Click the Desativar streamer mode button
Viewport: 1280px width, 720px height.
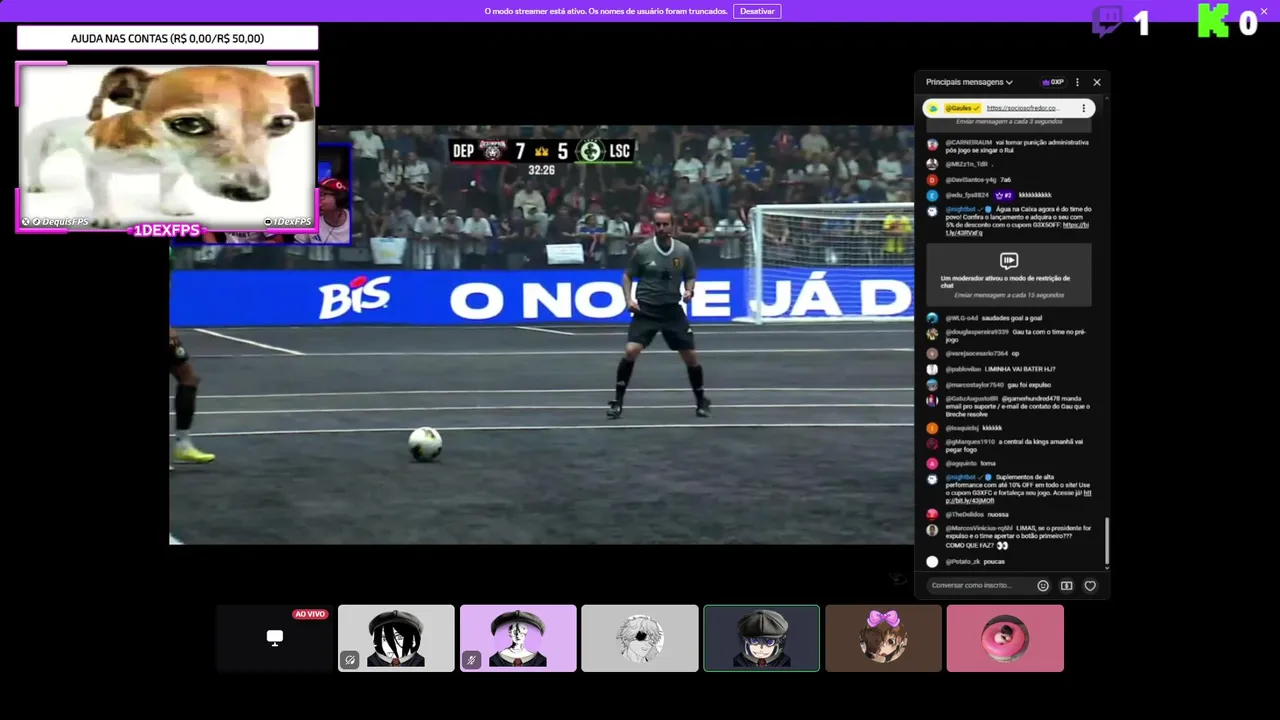pos(757,11)
